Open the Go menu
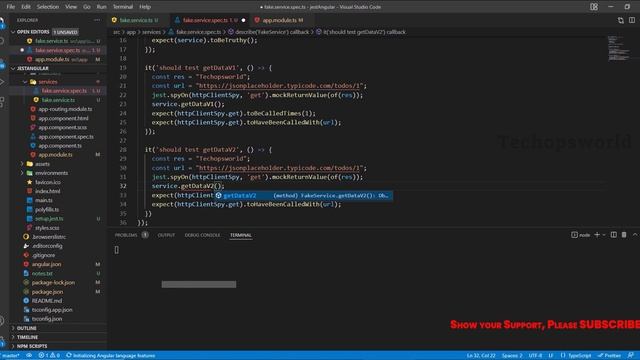This screenshot has width=640, height=360. click(x=87, y=7)
